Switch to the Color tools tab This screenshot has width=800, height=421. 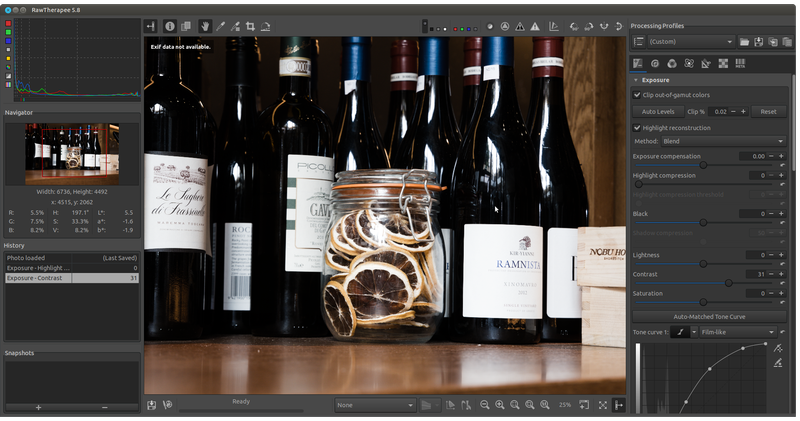tap(672, 63)
